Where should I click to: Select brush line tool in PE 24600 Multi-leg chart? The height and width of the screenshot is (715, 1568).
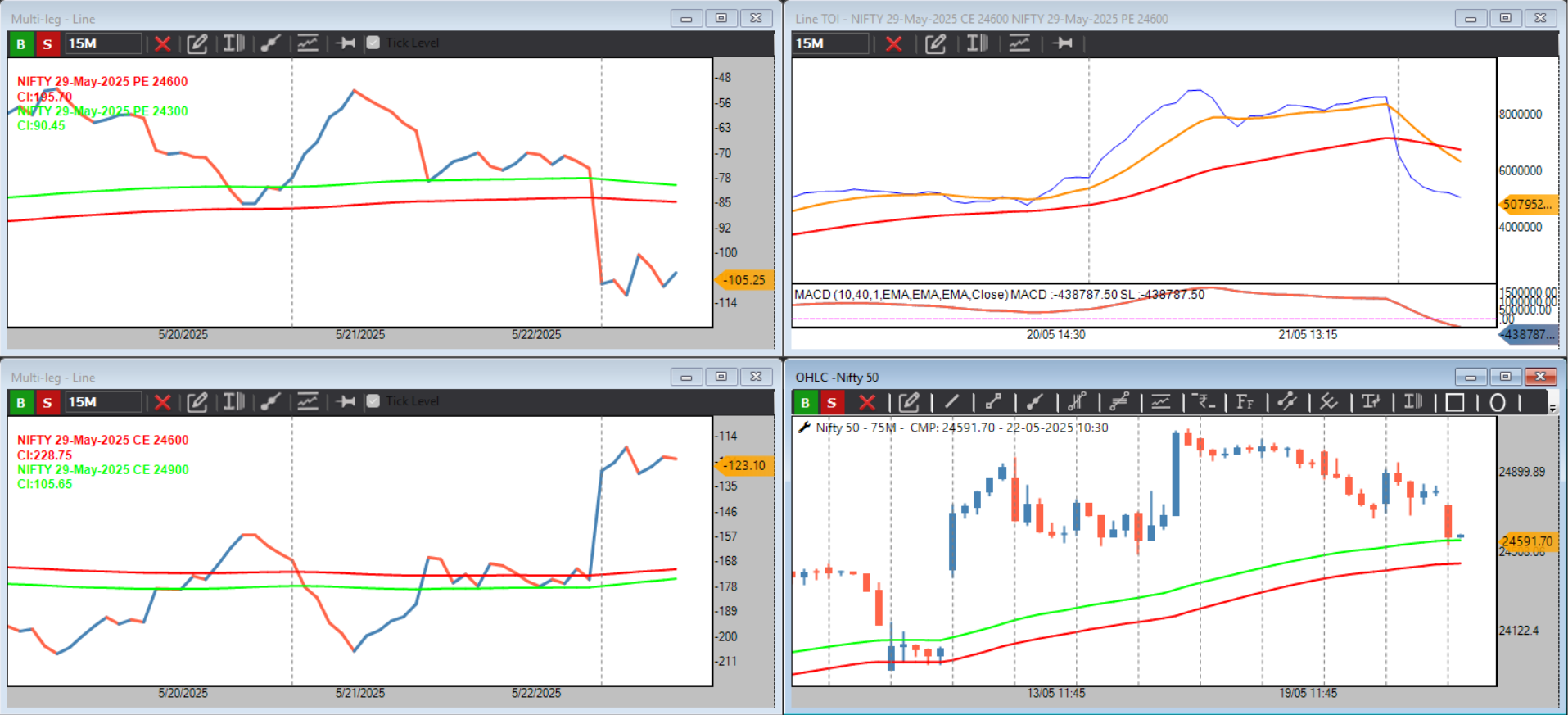click(271, 43)
